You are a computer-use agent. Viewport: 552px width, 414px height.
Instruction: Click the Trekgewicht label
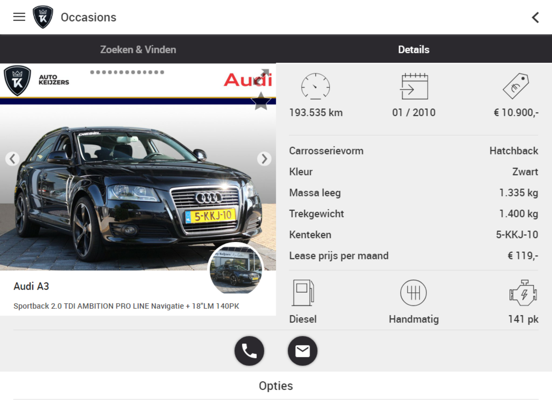[x=316, y=214]
